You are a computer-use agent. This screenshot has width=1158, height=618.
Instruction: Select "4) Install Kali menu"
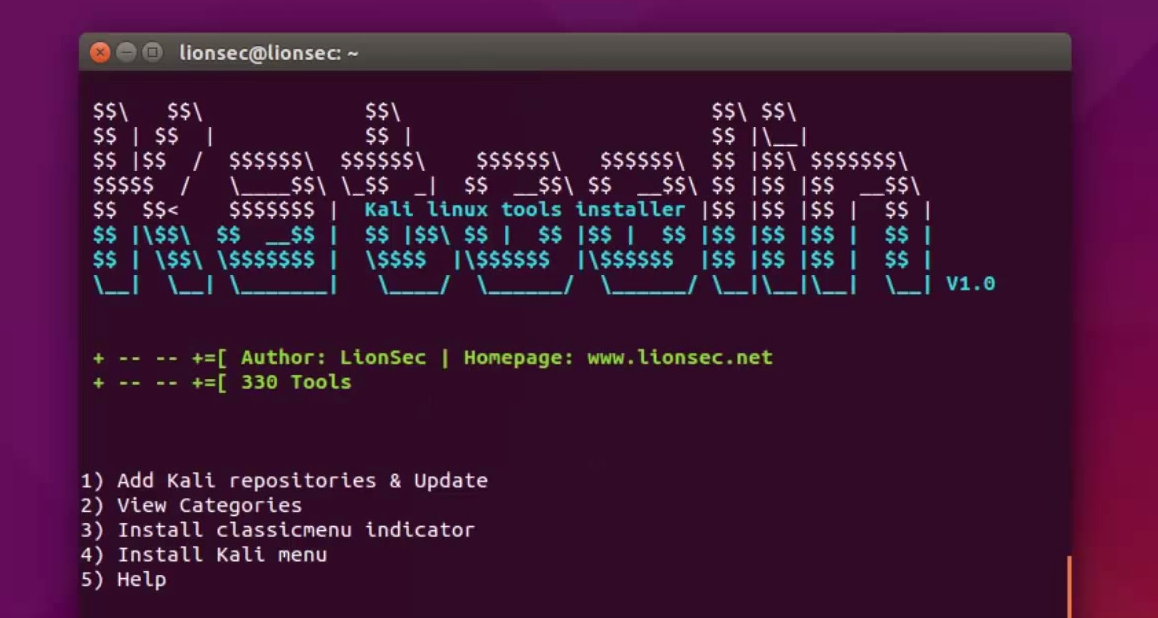(207, 555)
